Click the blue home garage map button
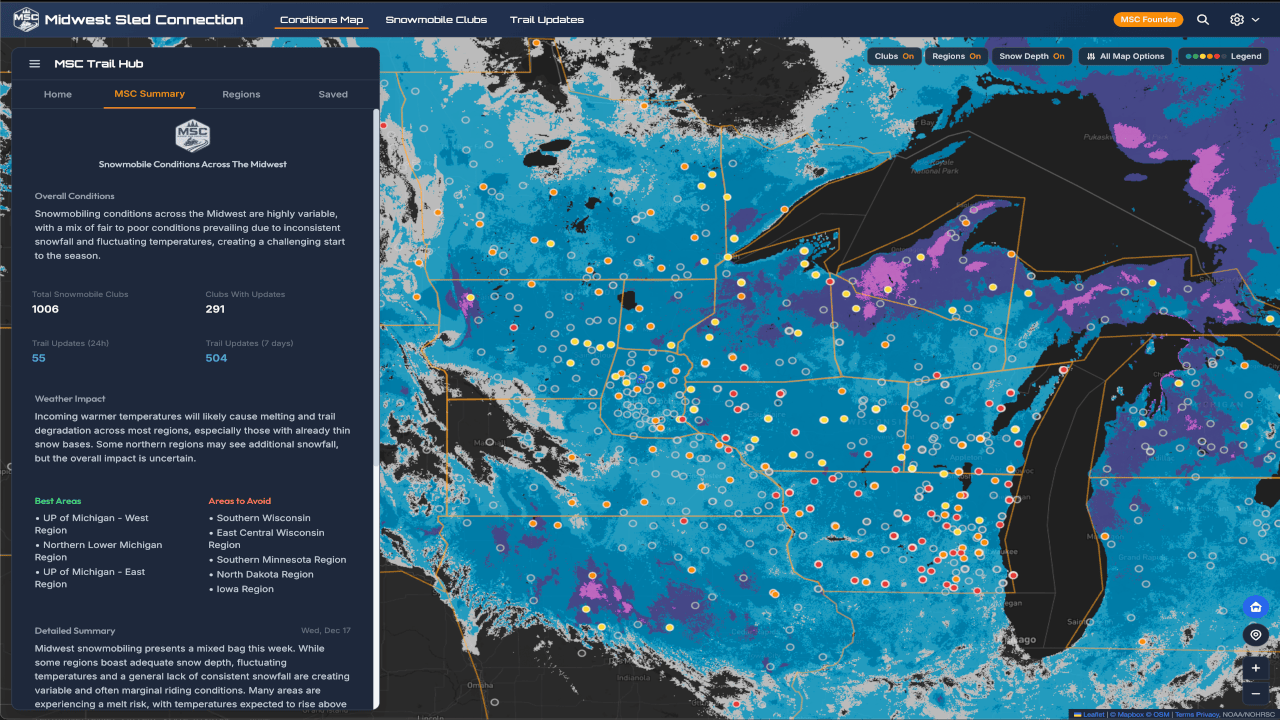 click(x=1256, y=606)
